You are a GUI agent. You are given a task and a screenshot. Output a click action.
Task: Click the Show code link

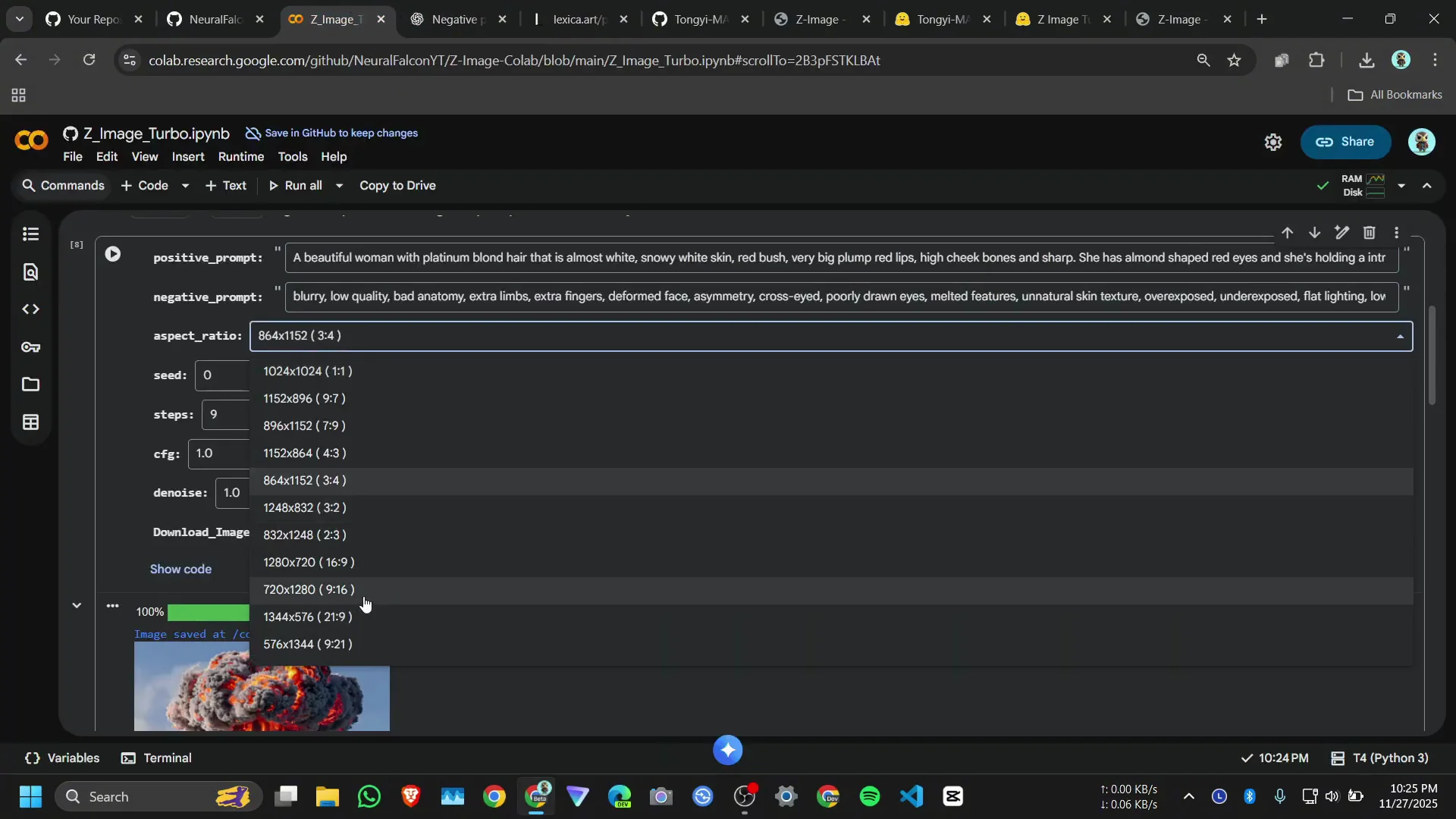tap(180, 569)
